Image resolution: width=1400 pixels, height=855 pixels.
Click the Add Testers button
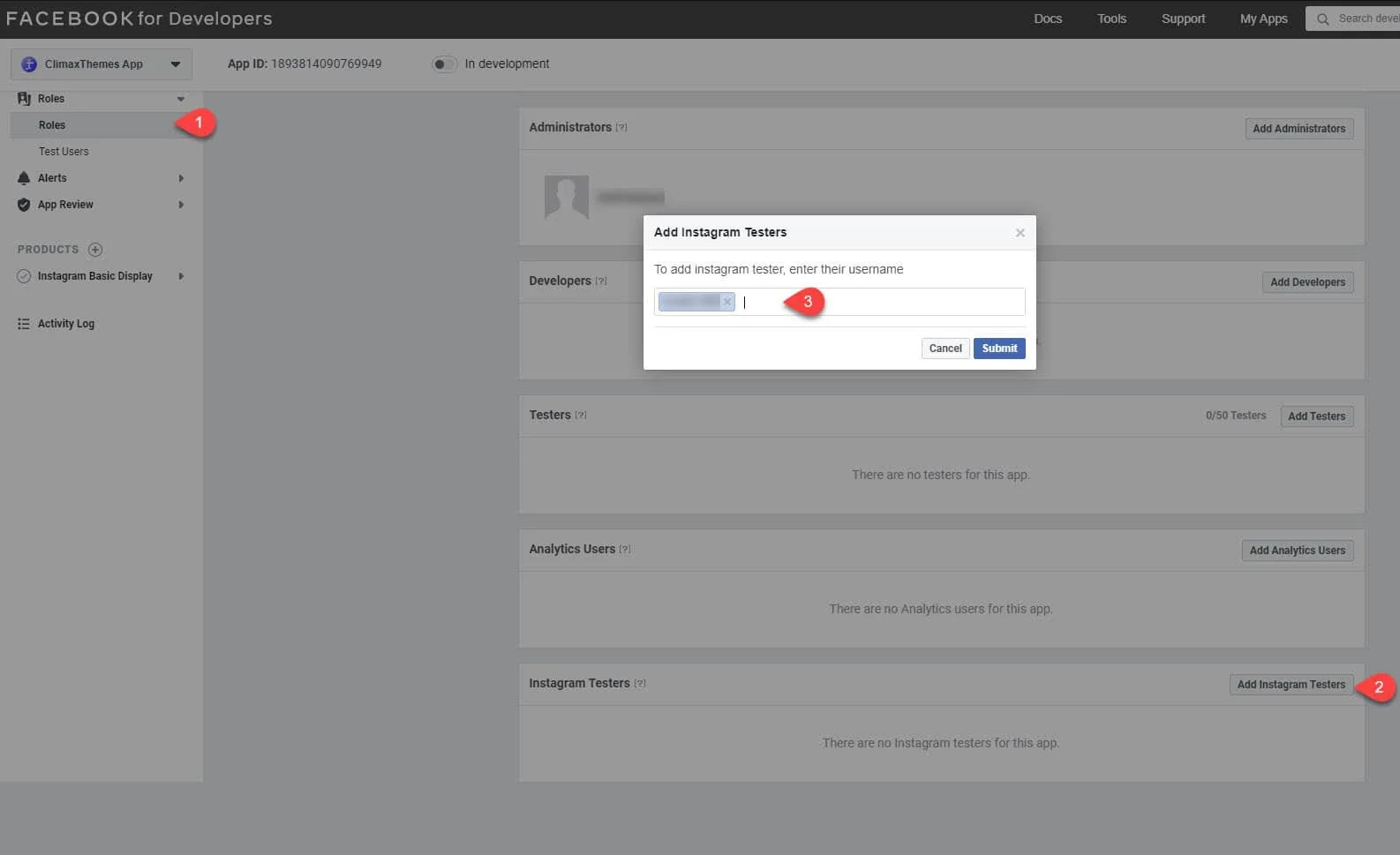[x=1316, y=416]
